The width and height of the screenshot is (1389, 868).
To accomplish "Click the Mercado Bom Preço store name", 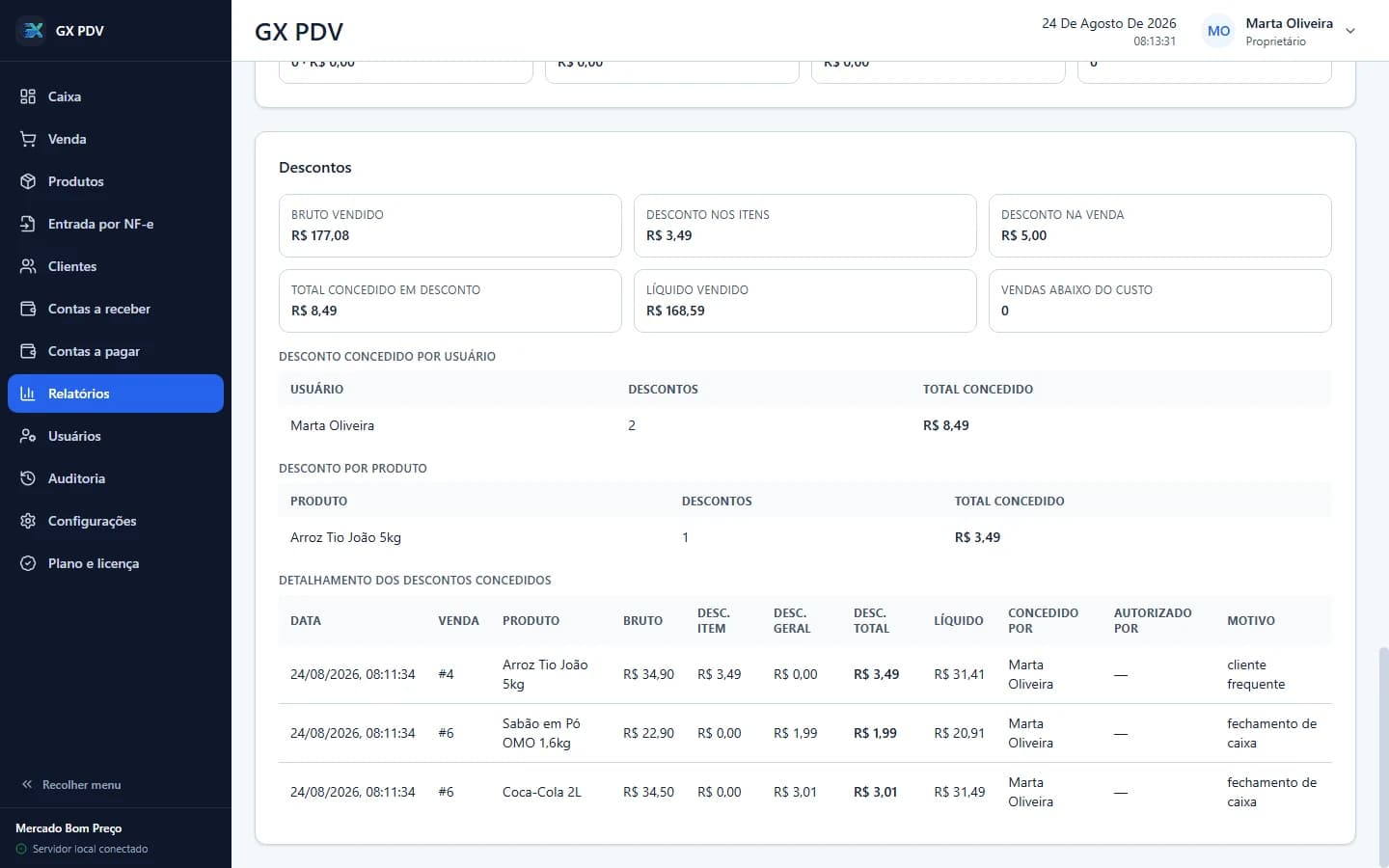I will pyautogui.click(x=68, y=828).
